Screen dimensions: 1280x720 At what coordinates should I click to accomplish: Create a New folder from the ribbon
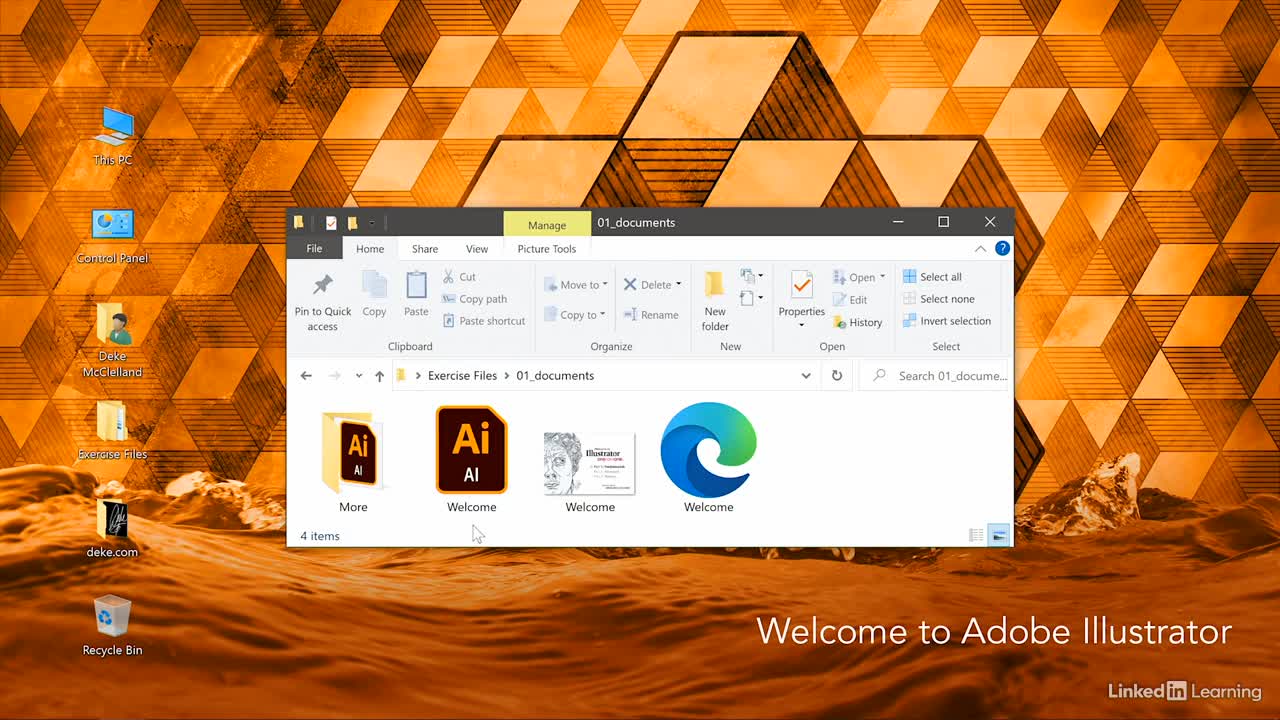pos(715,301)
